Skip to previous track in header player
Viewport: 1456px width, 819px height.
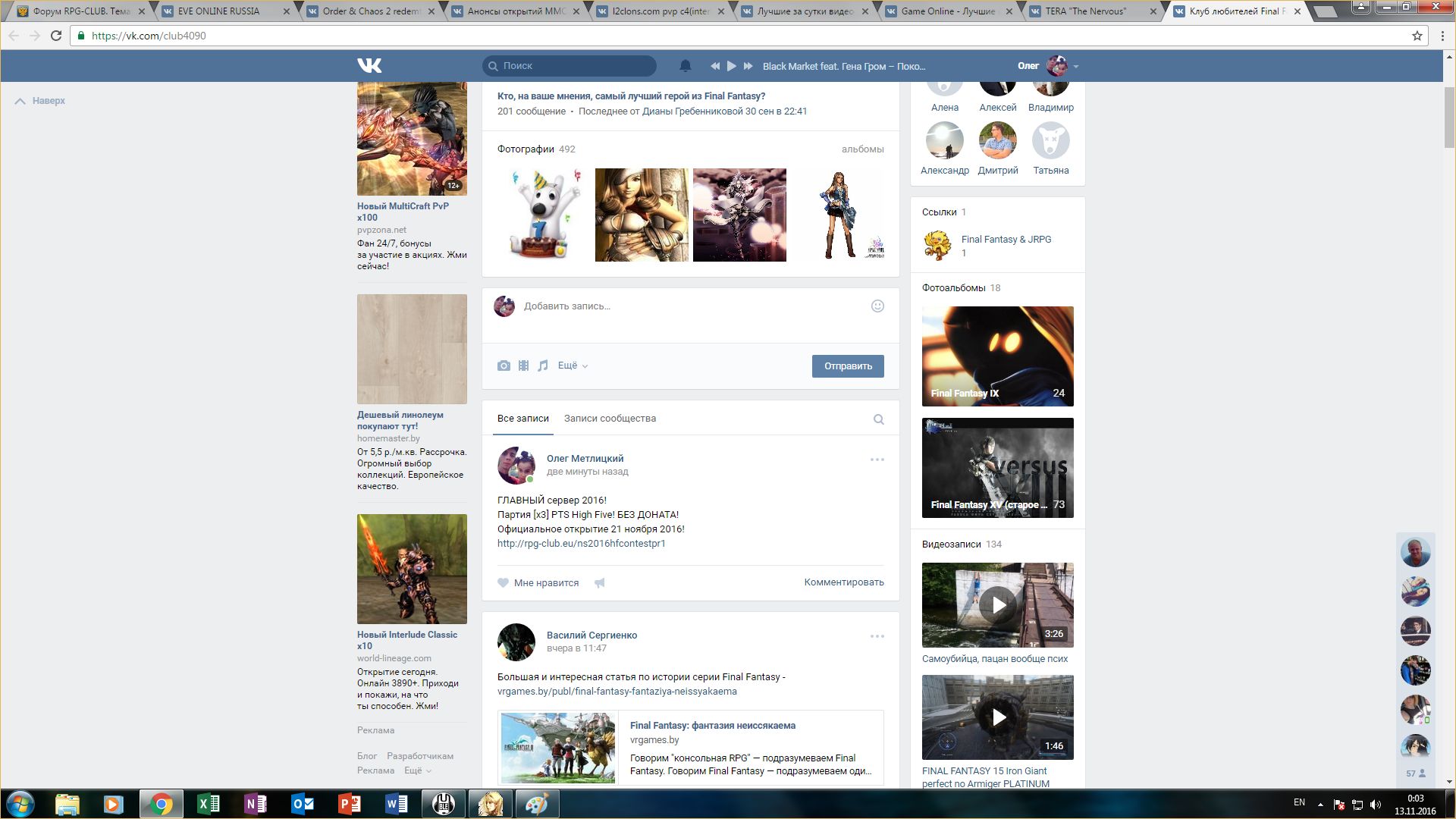pyautogui.click(x=714, y=66)
